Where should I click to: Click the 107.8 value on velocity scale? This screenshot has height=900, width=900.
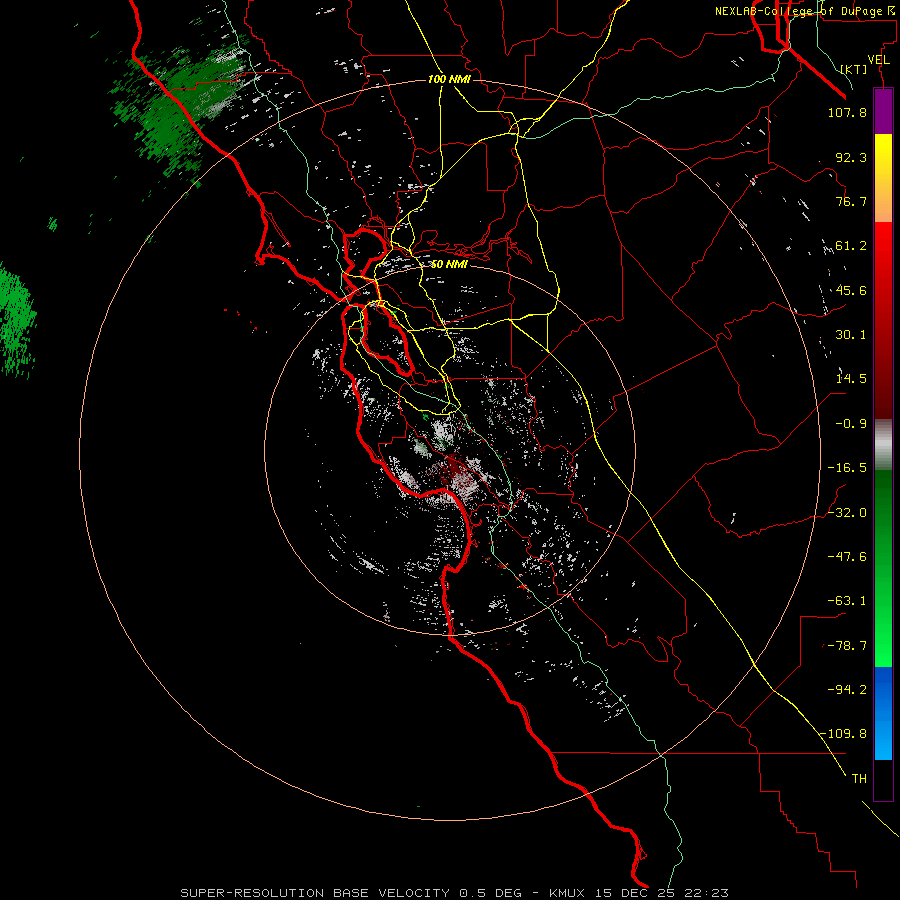(x=847, y=112)
